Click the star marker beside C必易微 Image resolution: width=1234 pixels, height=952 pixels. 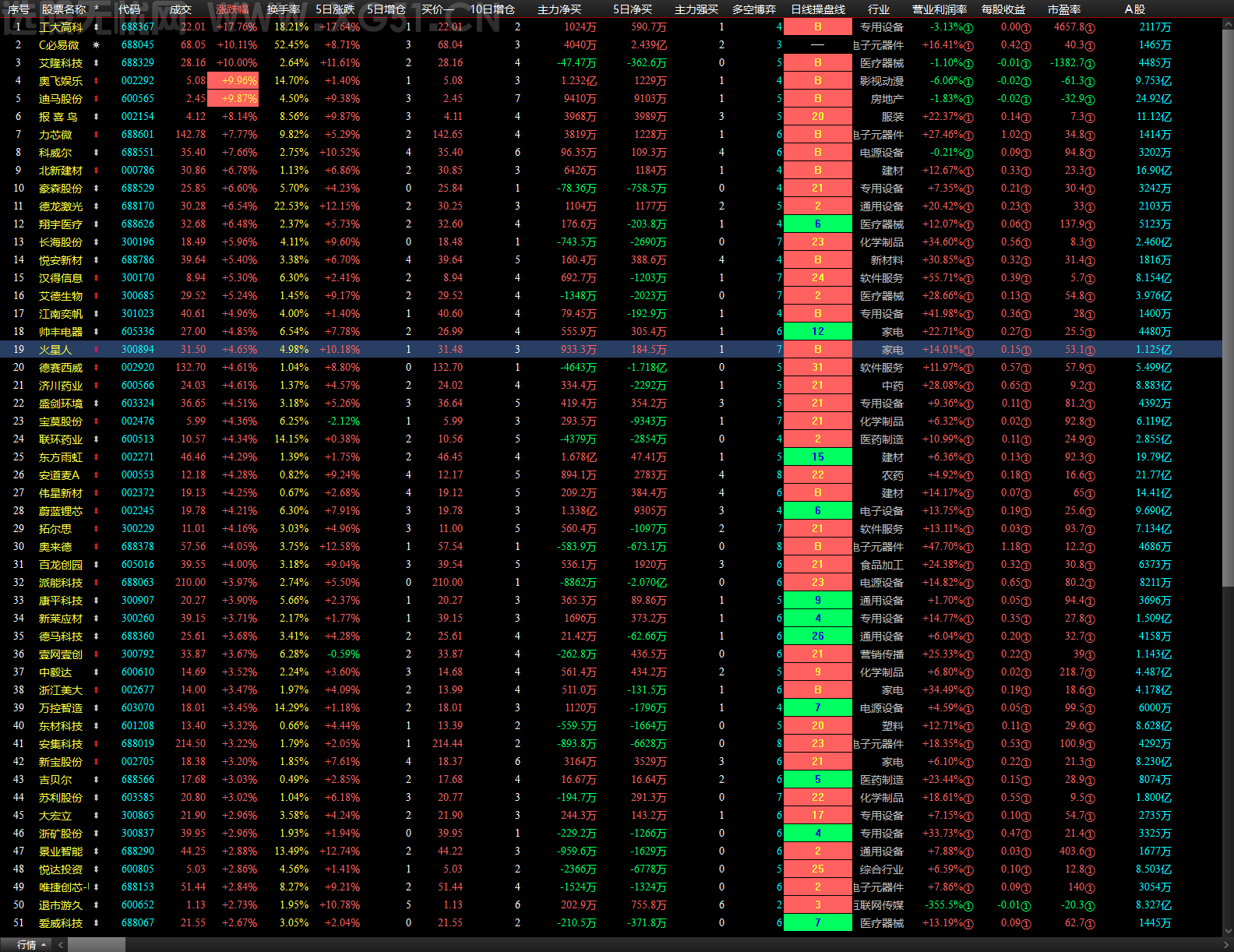pyautogui.click(x=96, y=45)
